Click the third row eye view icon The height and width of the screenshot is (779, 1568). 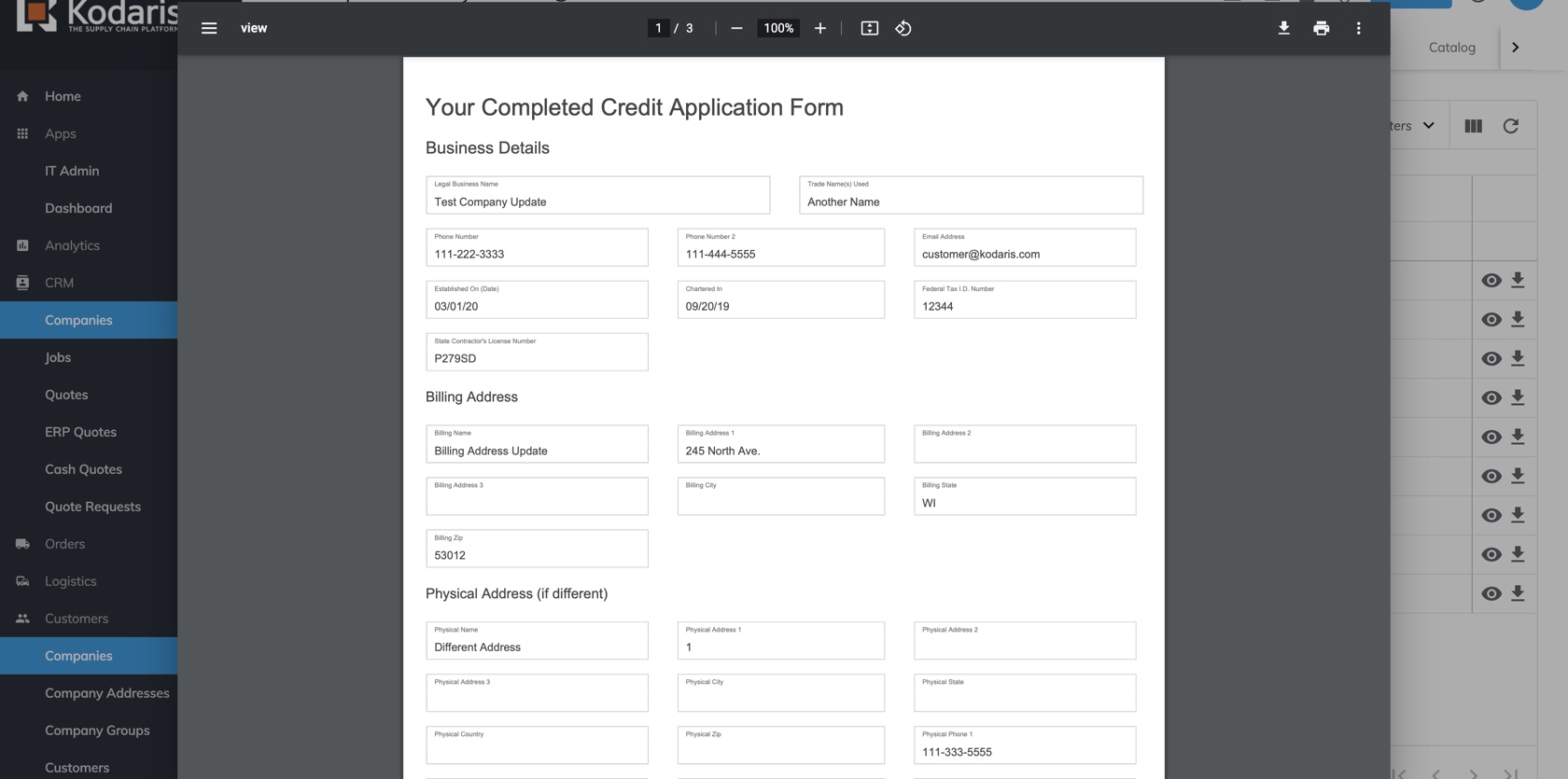[x=1491, y=359]
